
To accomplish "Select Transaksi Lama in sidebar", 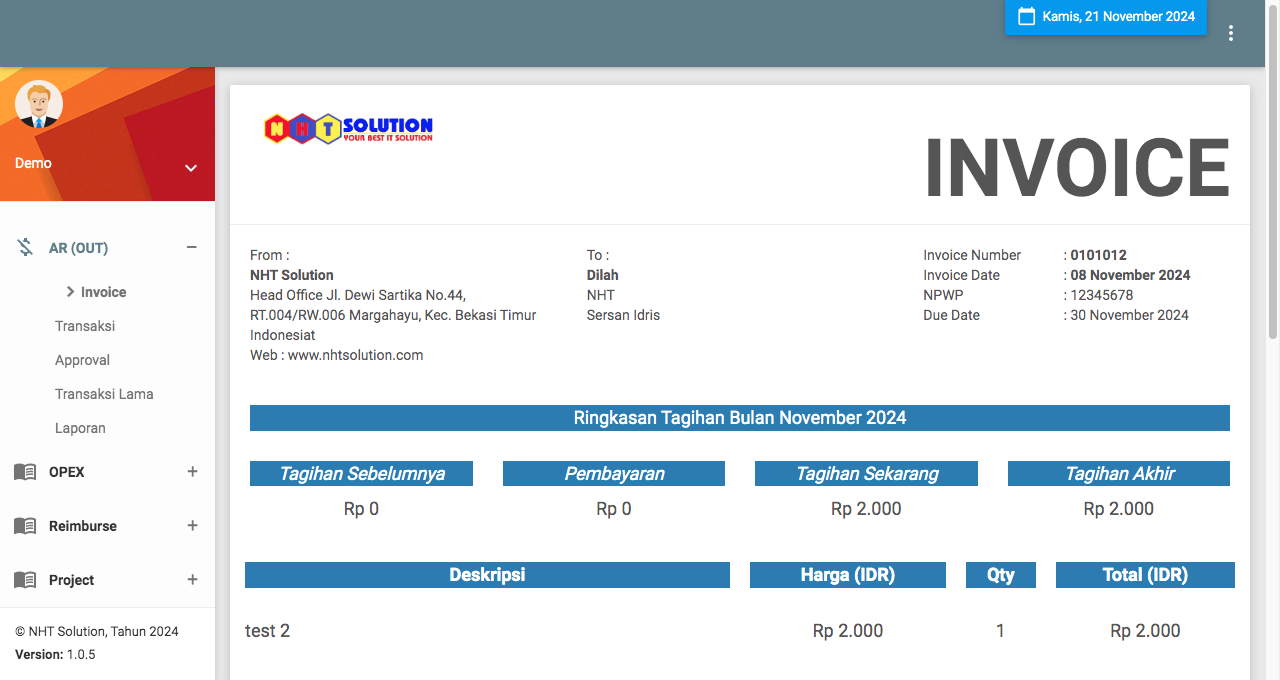I will point(104,394).
